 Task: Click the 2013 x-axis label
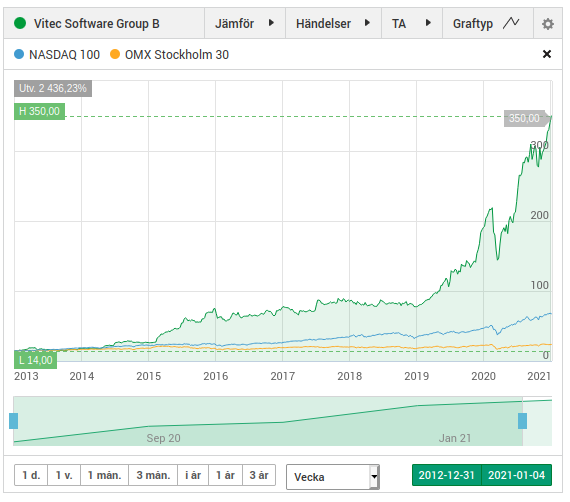(26, 376)
